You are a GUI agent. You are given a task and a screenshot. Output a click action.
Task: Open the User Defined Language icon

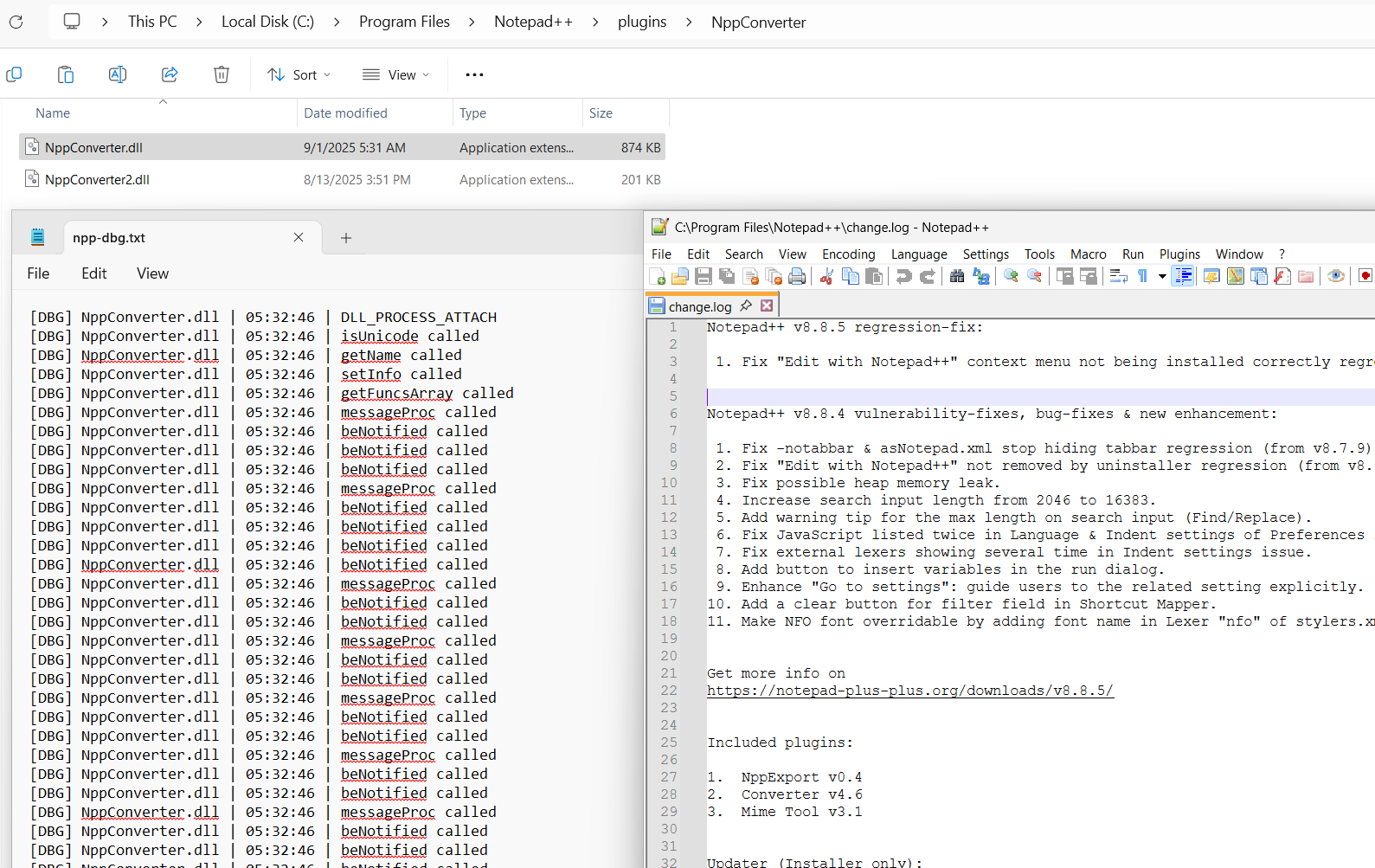(x=1211, y=276)
